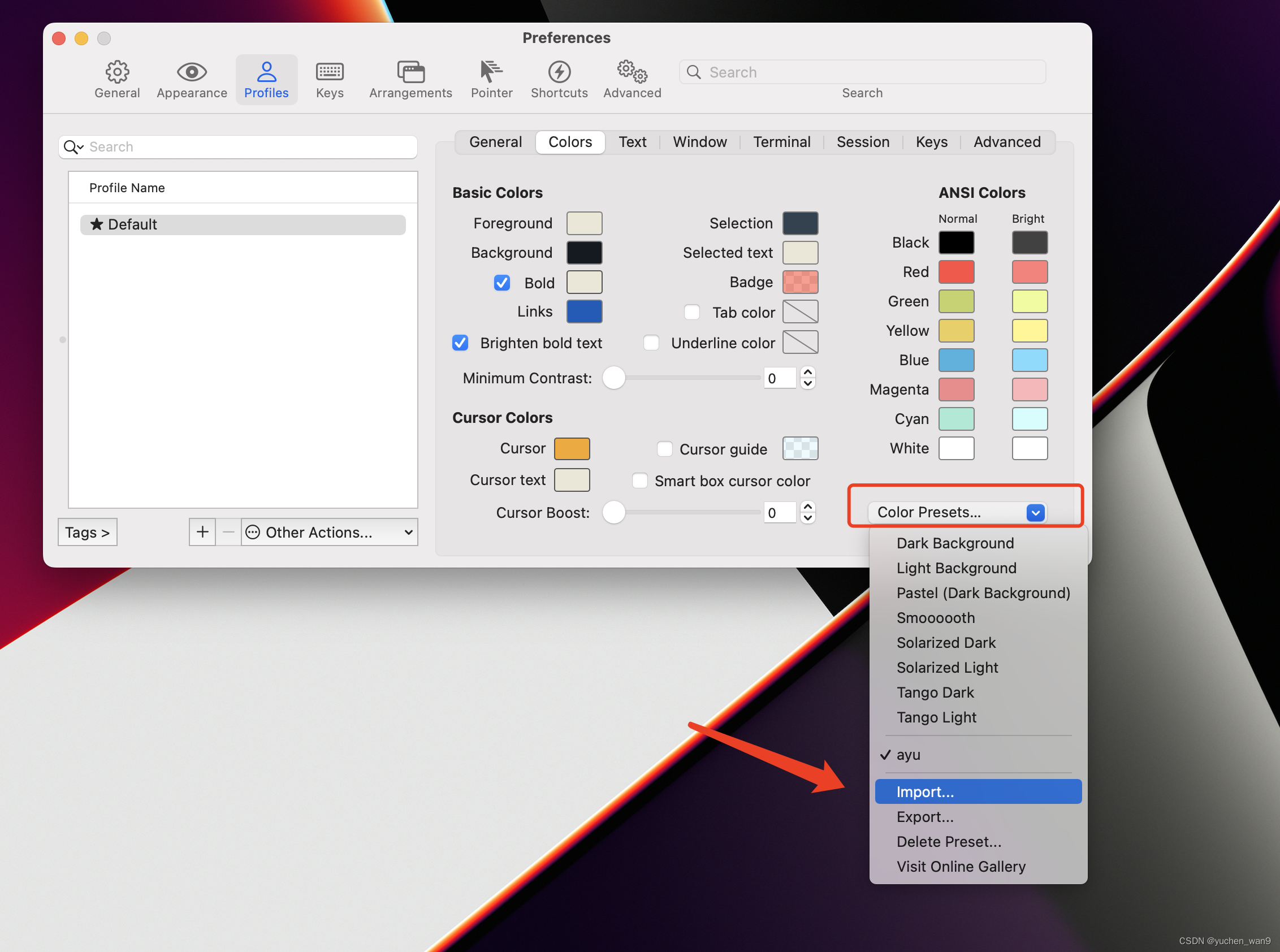
Task: Disable the Brighten bold text checkbox
Action: pos(460,343)
